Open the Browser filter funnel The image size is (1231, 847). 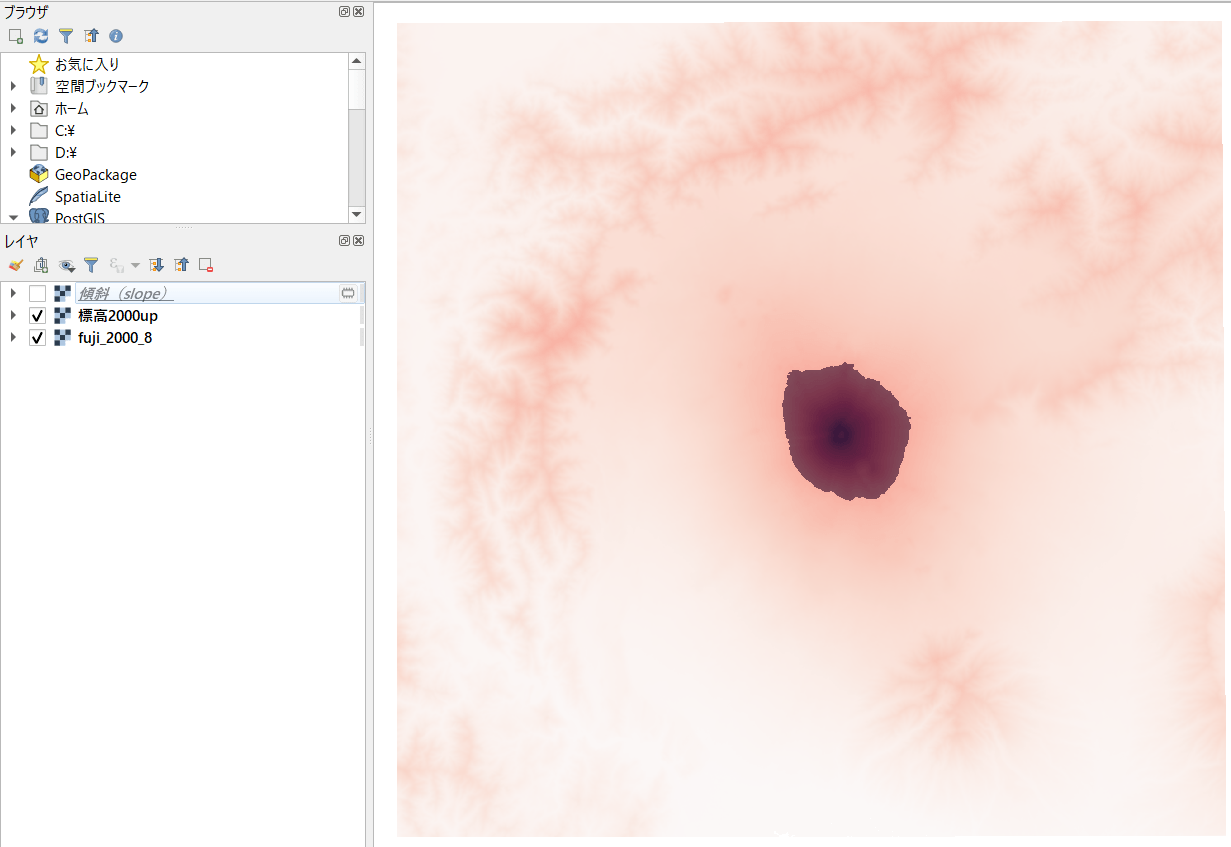click(x=66, y=36)
